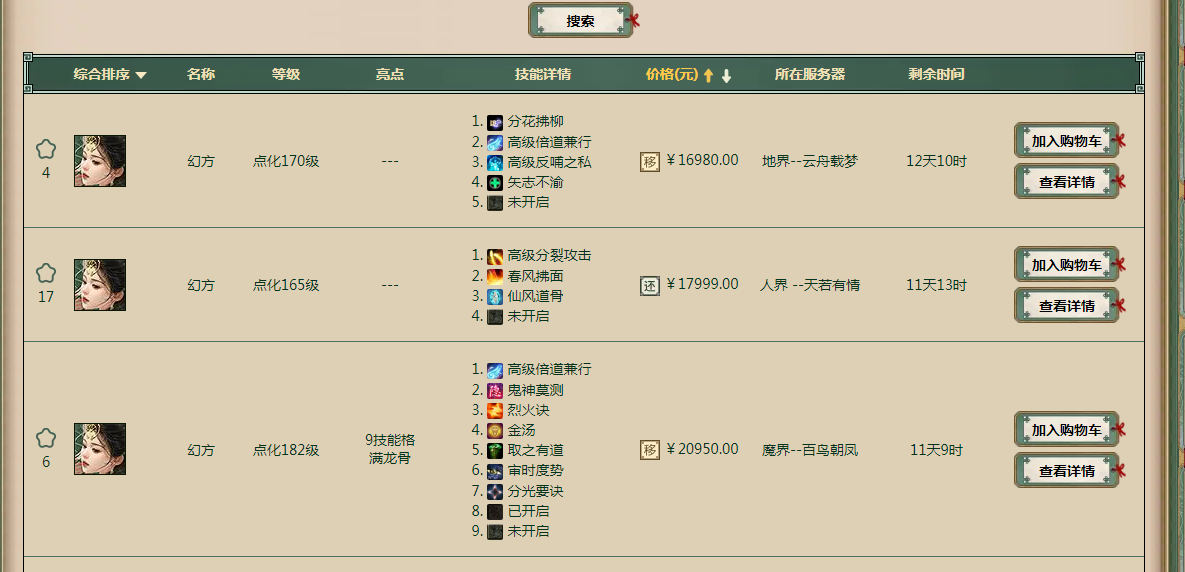Click the 高级分裂攻击 skill icon

[495, 256]
